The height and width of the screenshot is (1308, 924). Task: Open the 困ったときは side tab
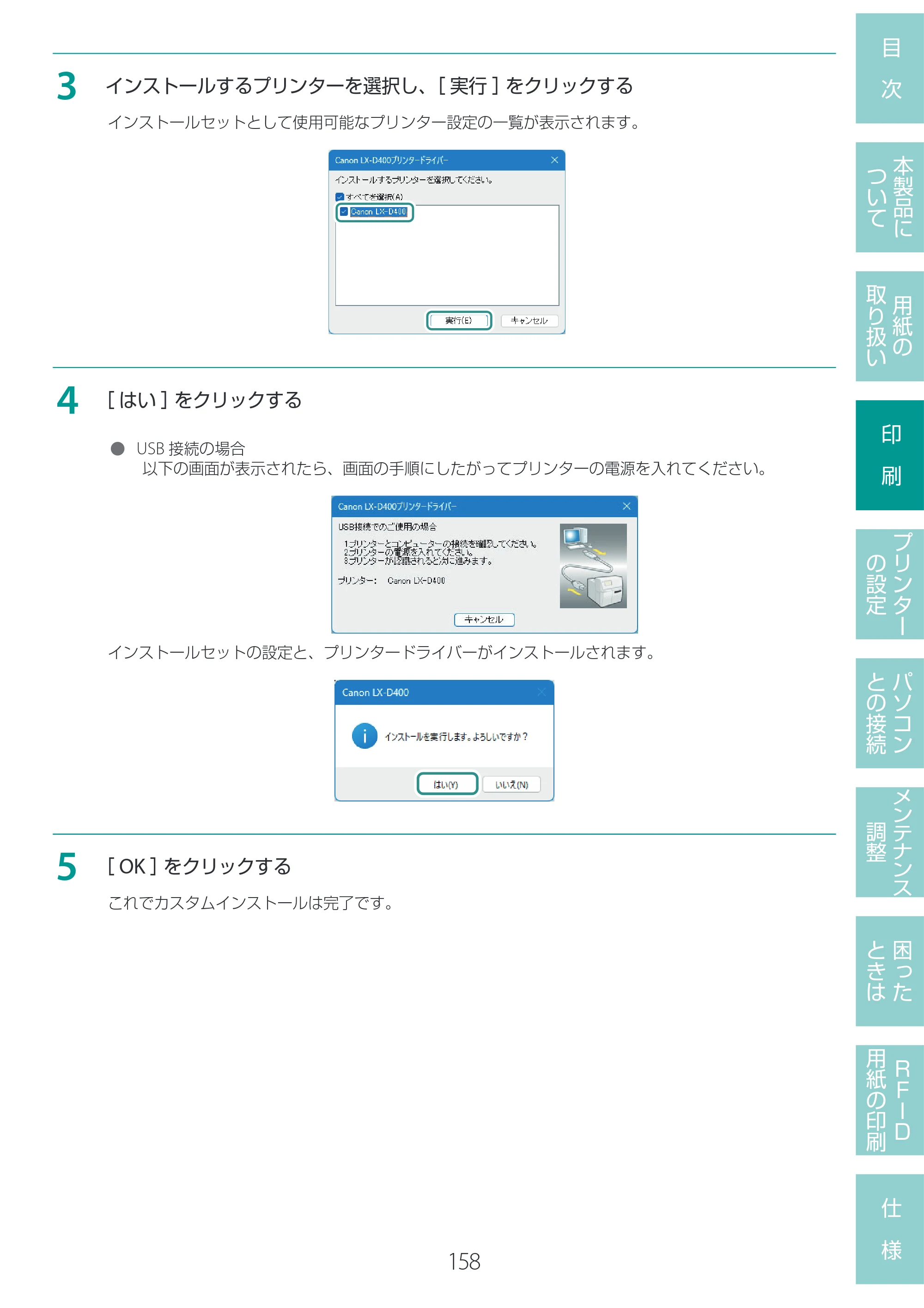click(889, 971)
